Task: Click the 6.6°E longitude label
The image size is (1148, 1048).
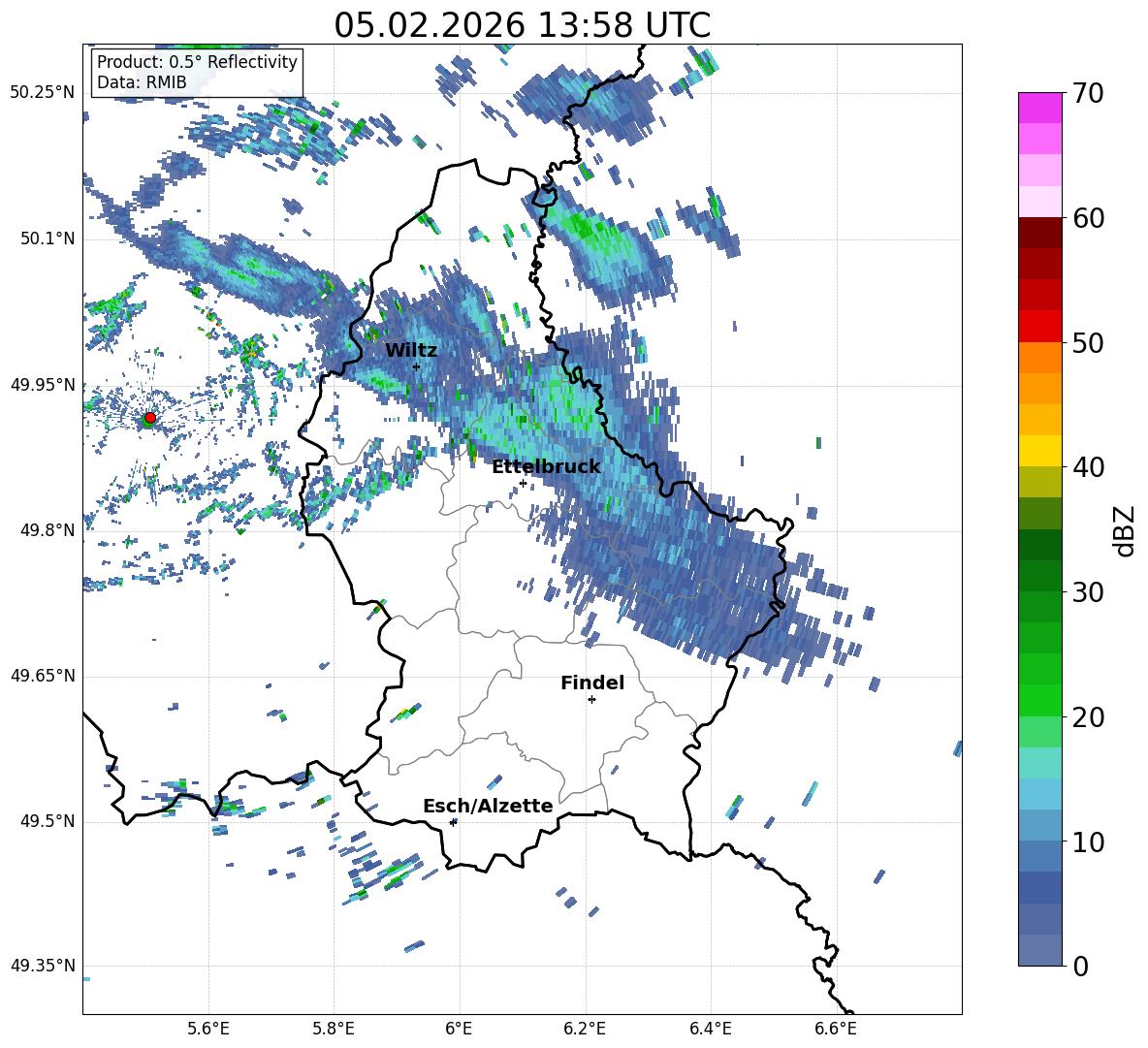Action: pyautogui.click(x=836, y=1029)
